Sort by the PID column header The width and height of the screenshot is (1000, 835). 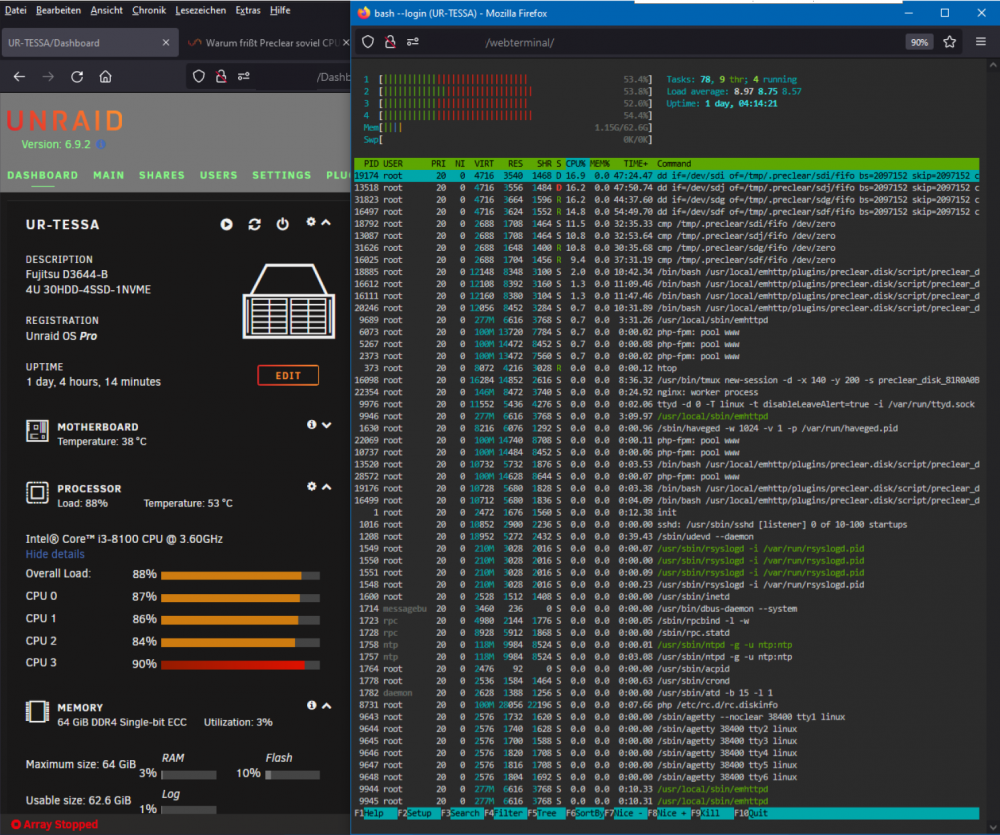point(371,164)
